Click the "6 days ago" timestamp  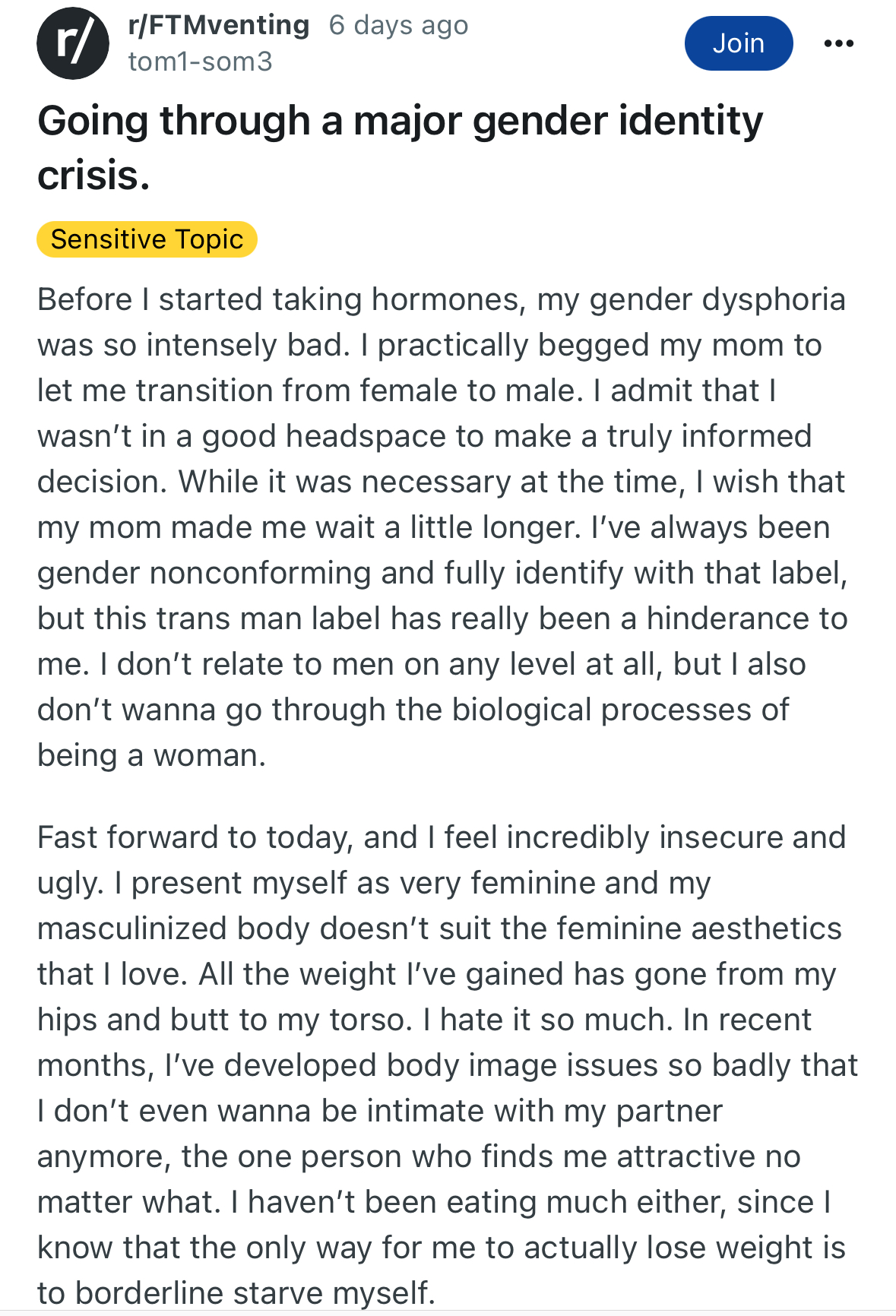coord(398,25)
